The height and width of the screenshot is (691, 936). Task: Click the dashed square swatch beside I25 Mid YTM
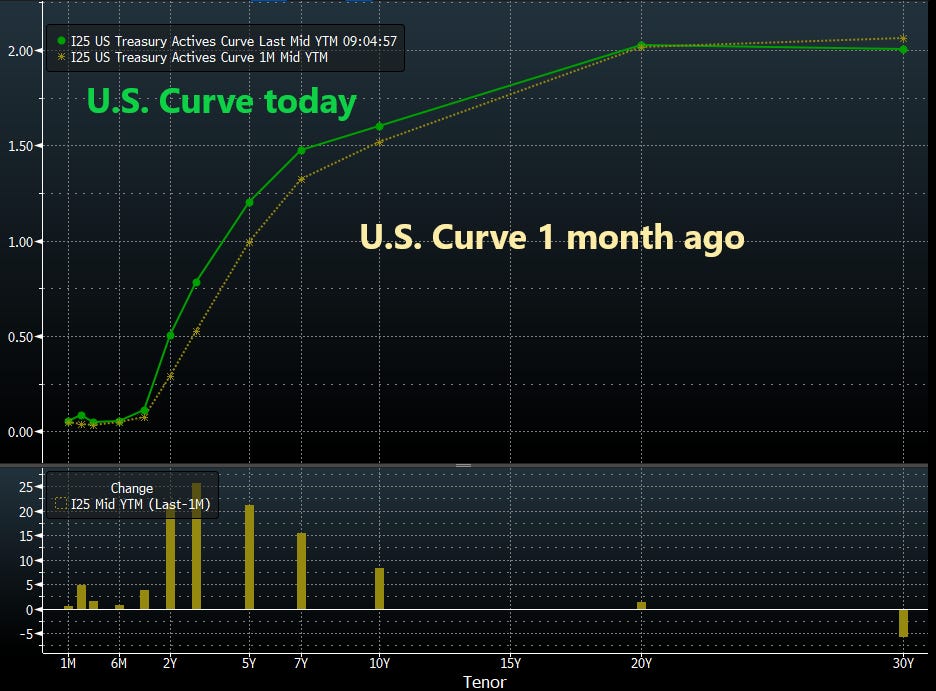[61, 504]
